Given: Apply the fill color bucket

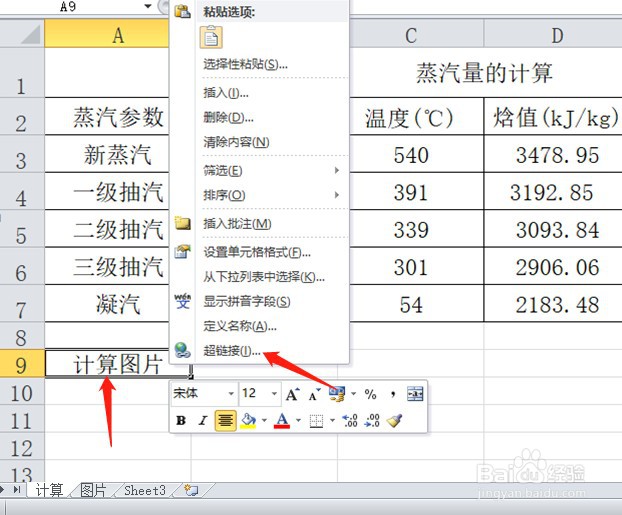Looking at the screenshot, I should 248,421.
